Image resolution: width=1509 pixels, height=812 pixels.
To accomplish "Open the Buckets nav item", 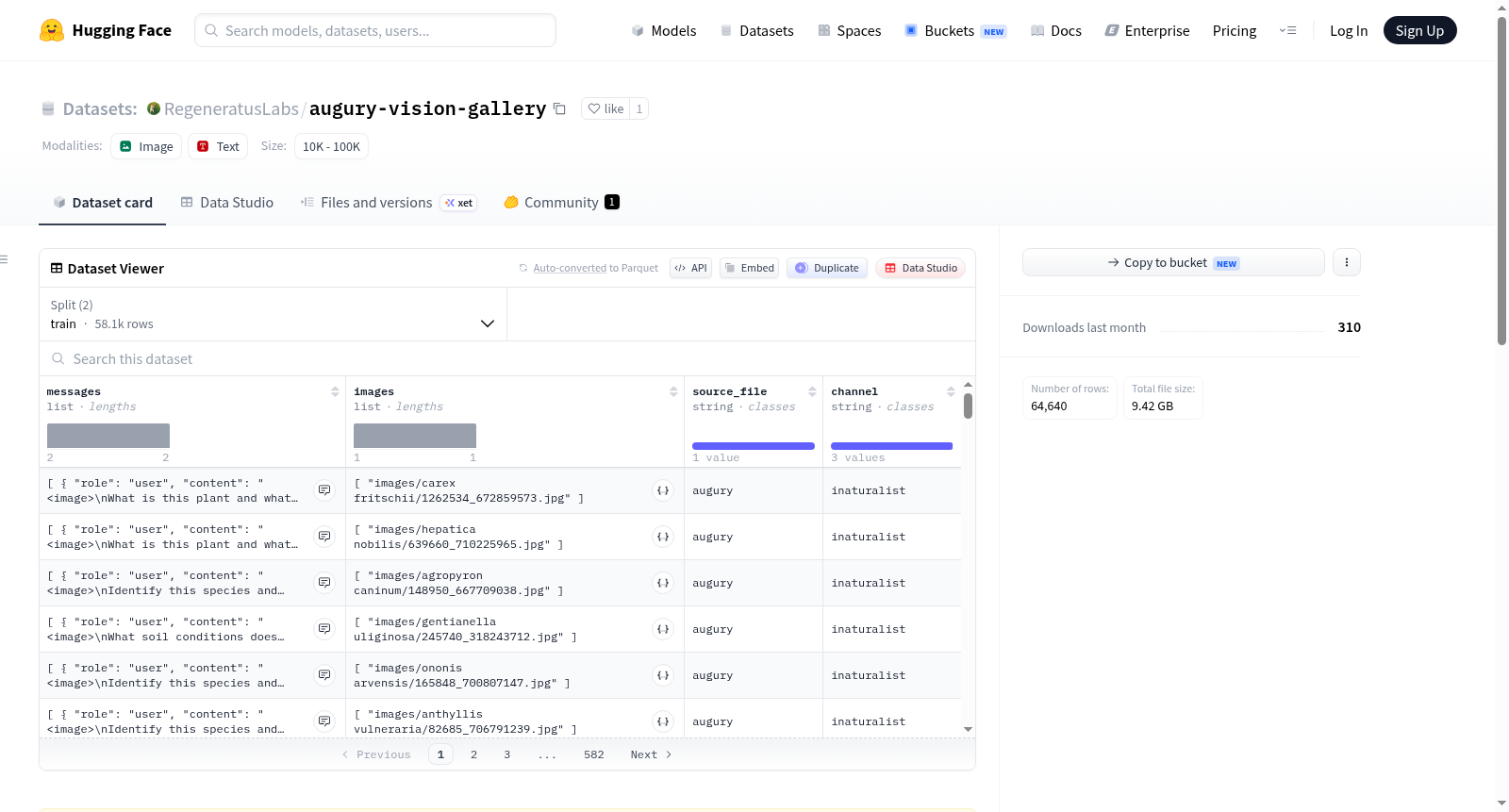I will pyautogui.click(x=955, y=30).
